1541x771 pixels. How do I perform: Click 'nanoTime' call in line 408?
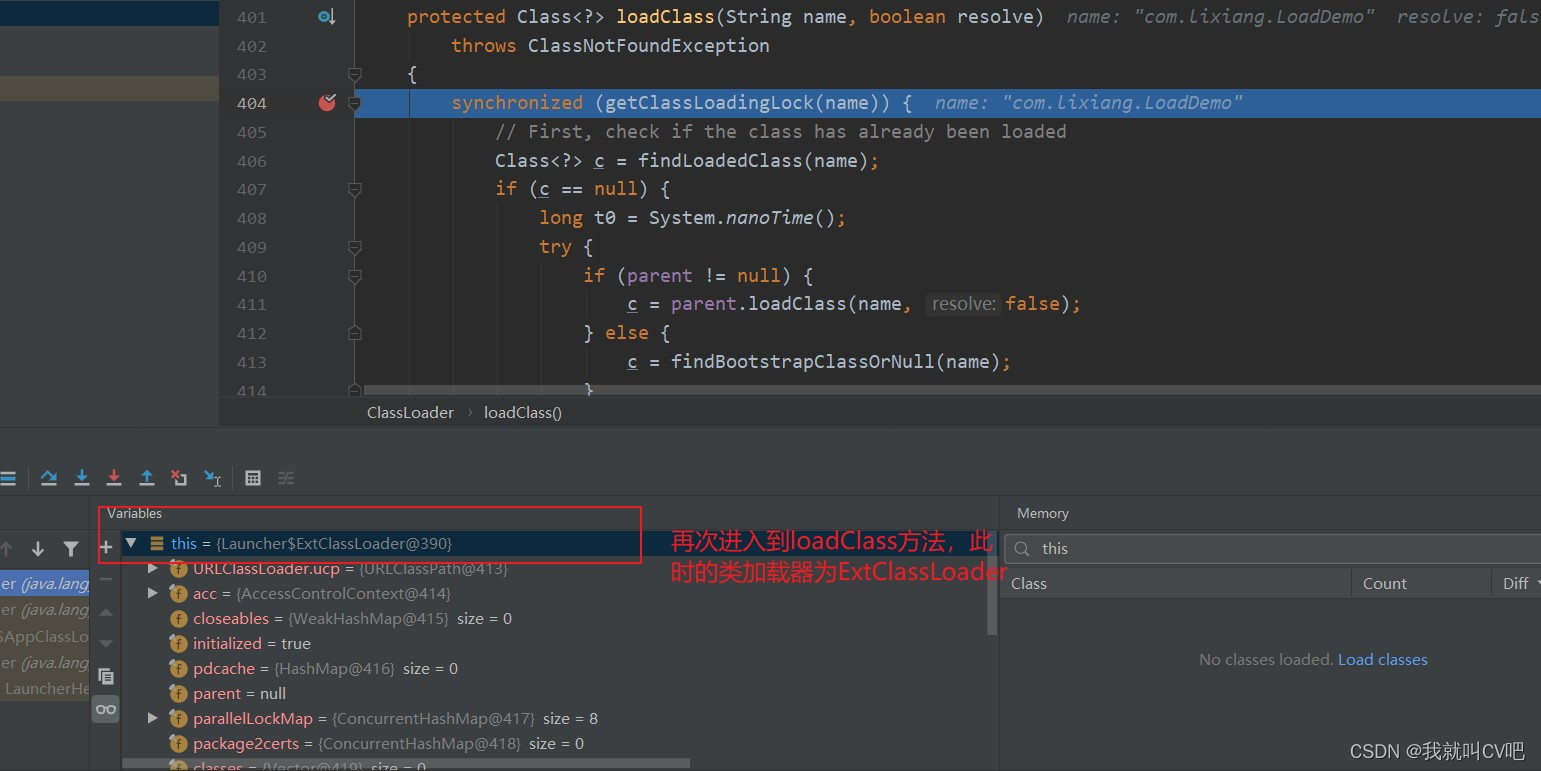(769, 218)
